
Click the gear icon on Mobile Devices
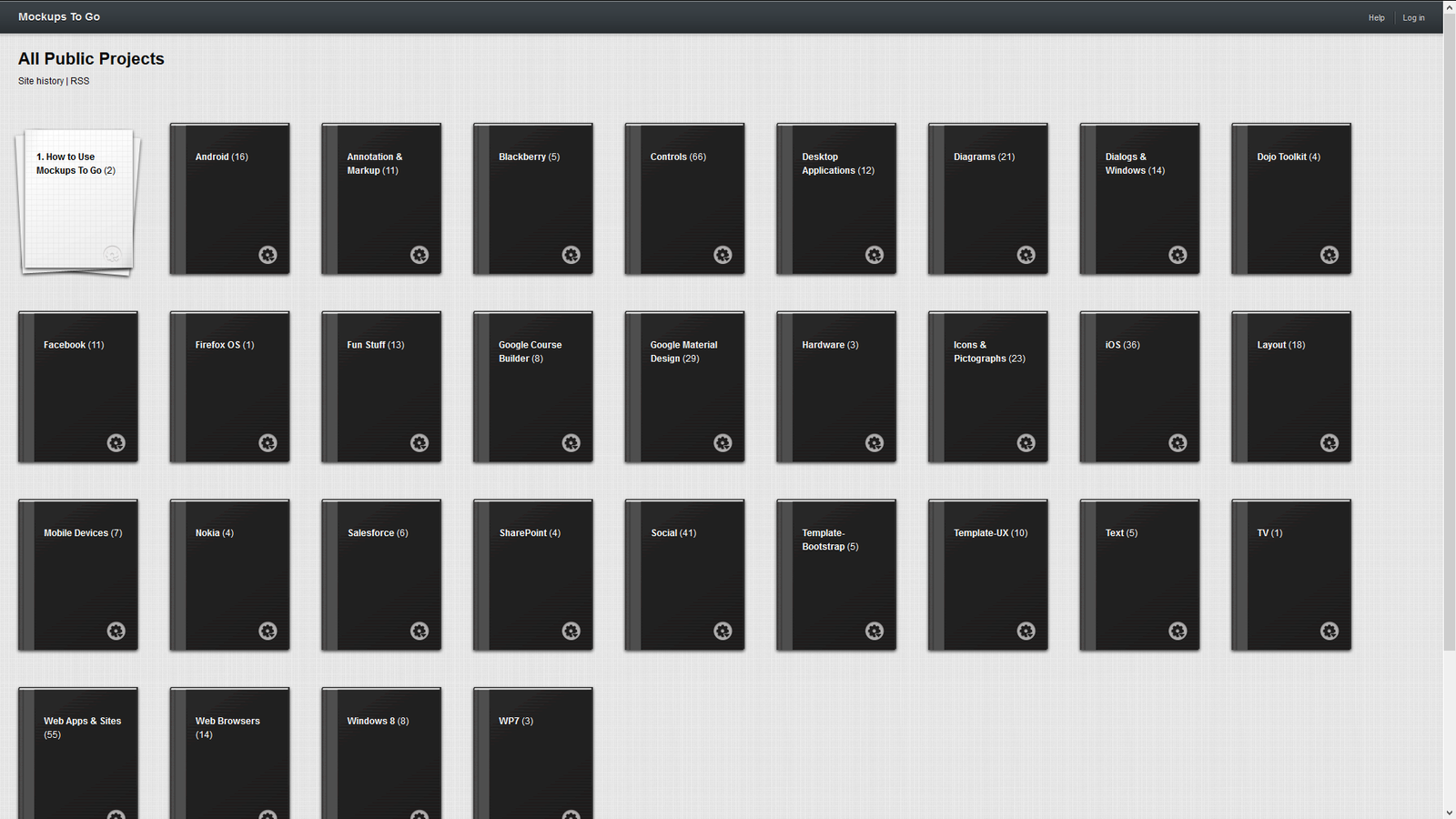pos(116,631)
